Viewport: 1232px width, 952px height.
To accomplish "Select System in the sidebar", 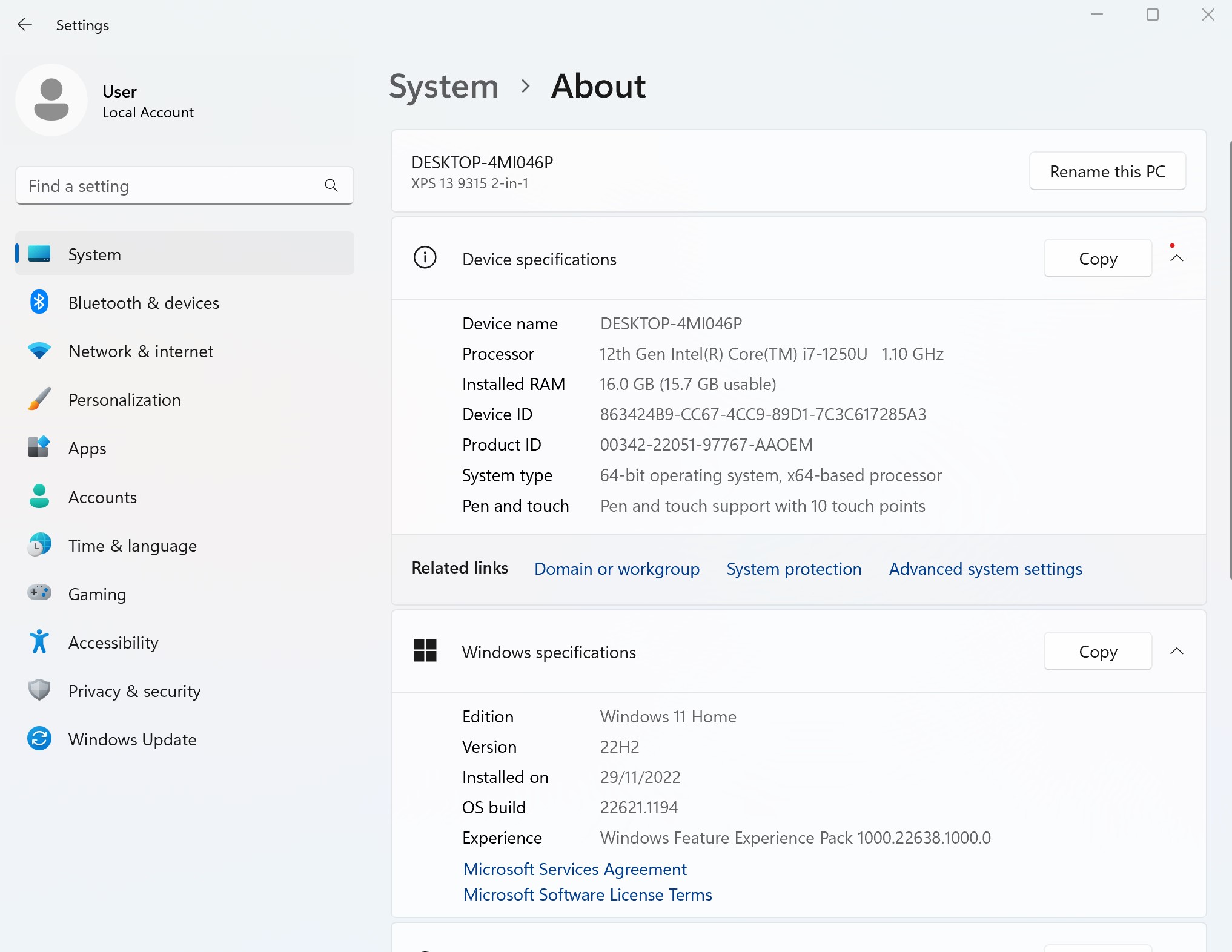I will 185,254.
